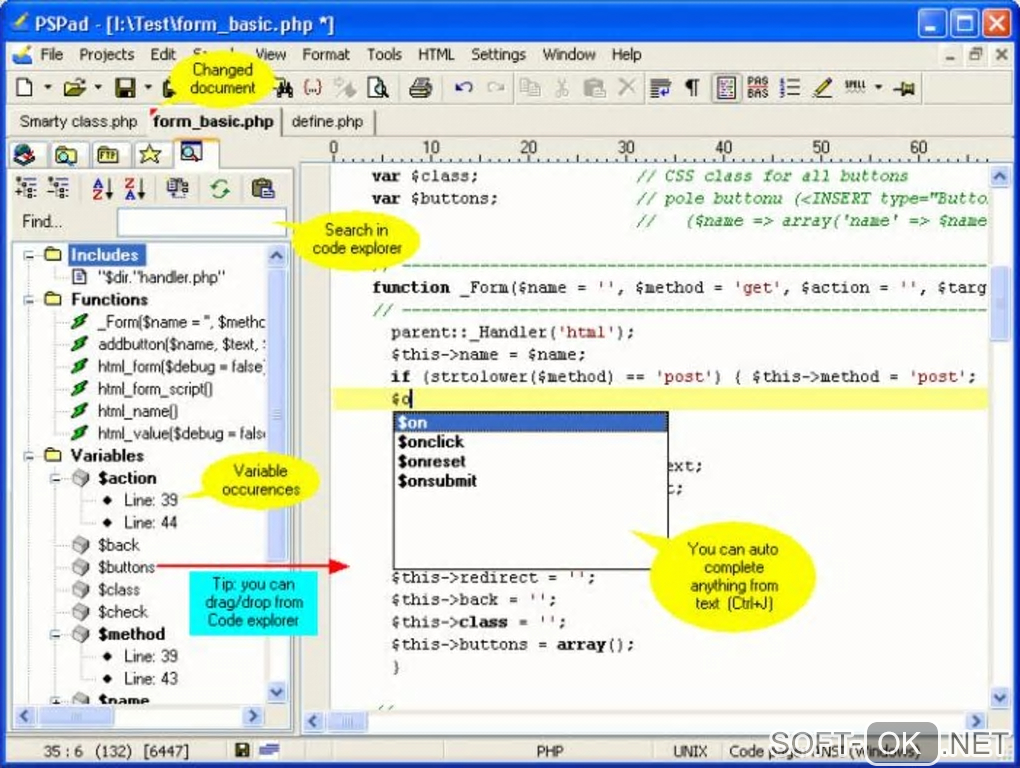This screenshot has width=1020, height=768.
Task: Click the editor horizontal scroll right arrow
Action: [975, 721]
